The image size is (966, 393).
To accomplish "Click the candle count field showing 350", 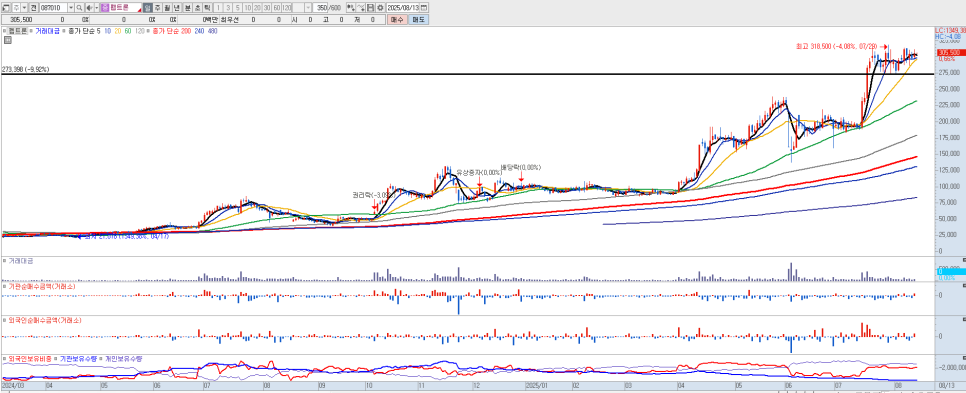I will pos(320,7).
